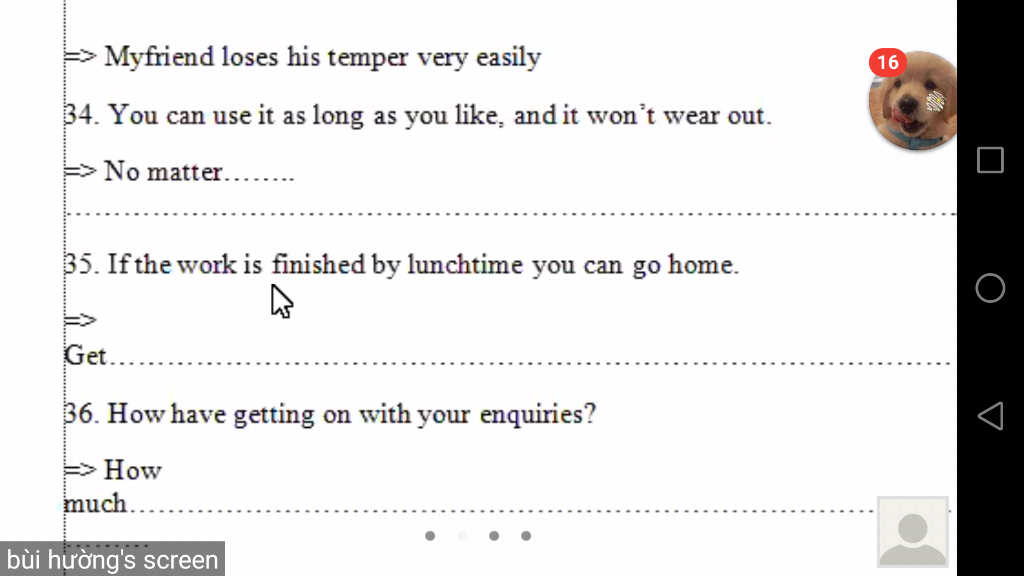Image resolution: width=1024 pixels, height=576 pixels.
Task: Select the second page indicator dot
Action: [x=462, y=536]
